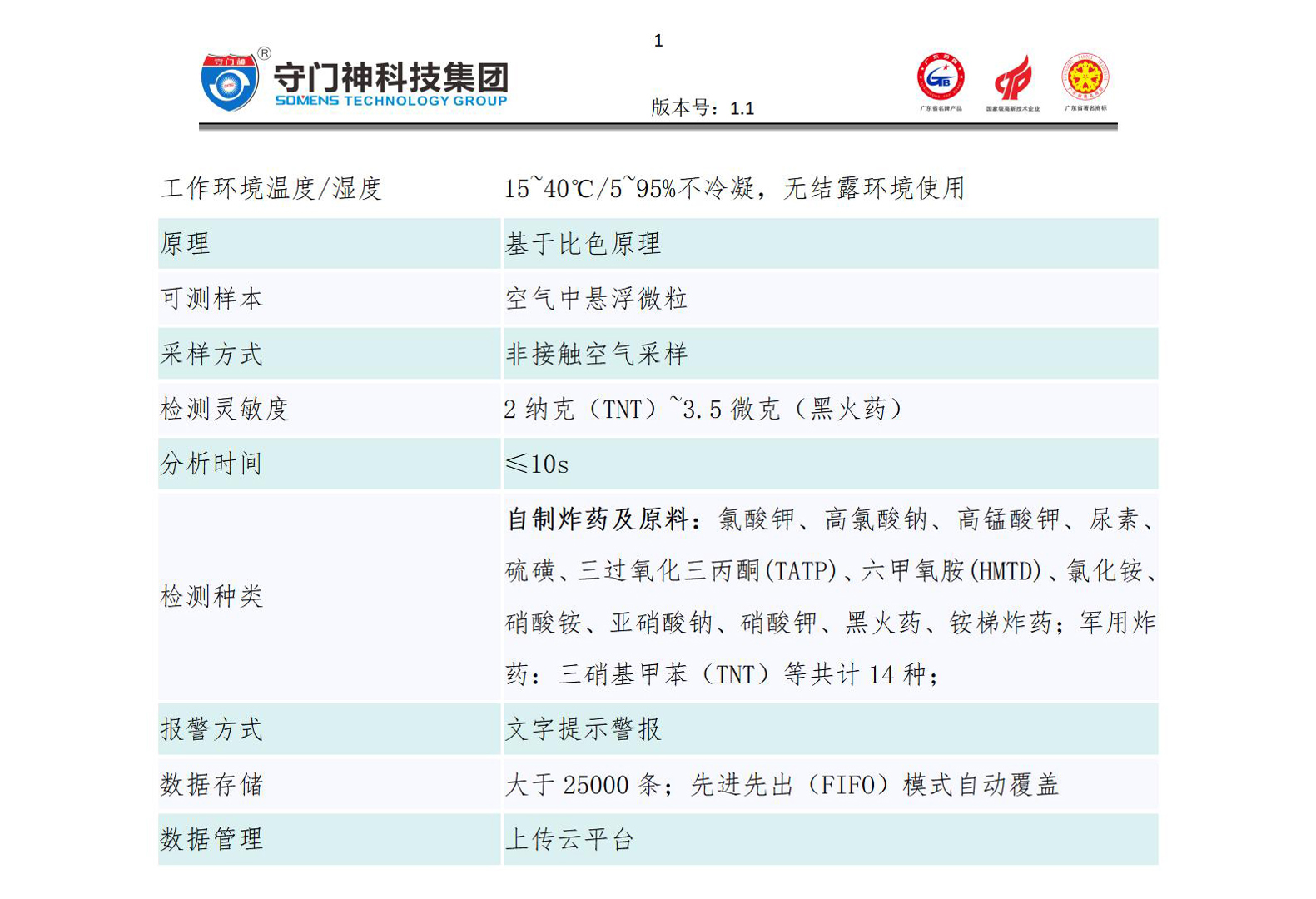
Task: Click the 基于比色原理 cell
Action: coord(583,244)
